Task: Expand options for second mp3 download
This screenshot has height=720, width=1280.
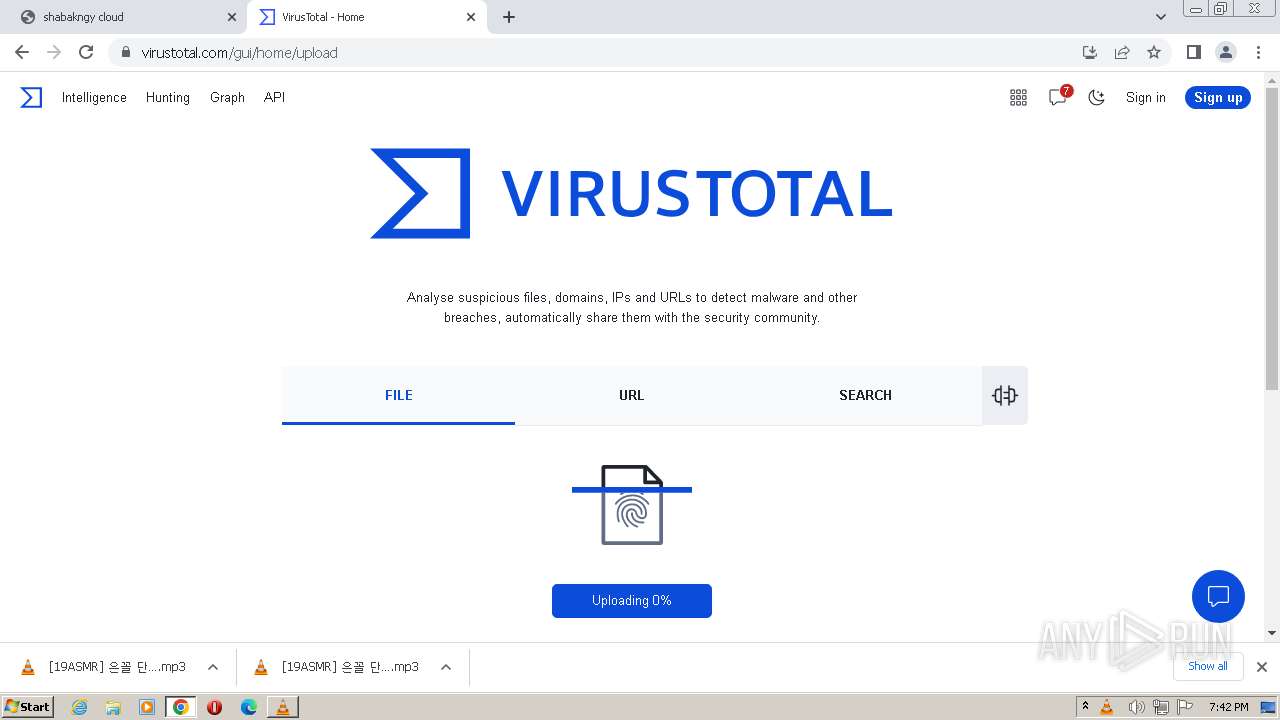Action: pyautogui.click(x=446, y=667)
